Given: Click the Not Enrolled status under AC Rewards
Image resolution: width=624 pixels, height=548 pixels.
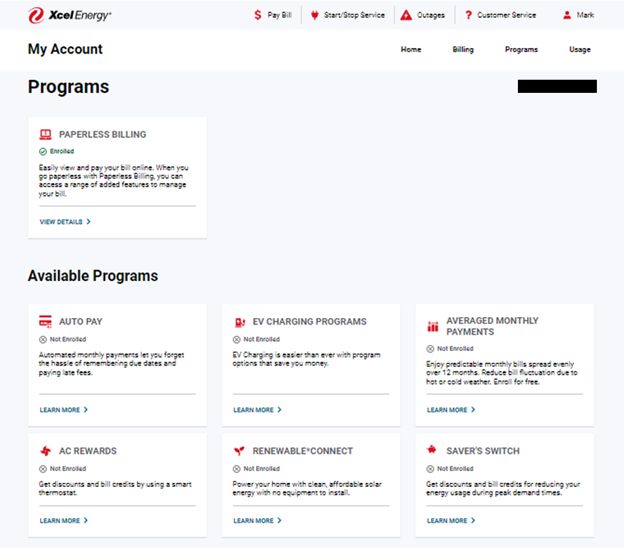Looking at the screenshot, I should coord(62,469).
